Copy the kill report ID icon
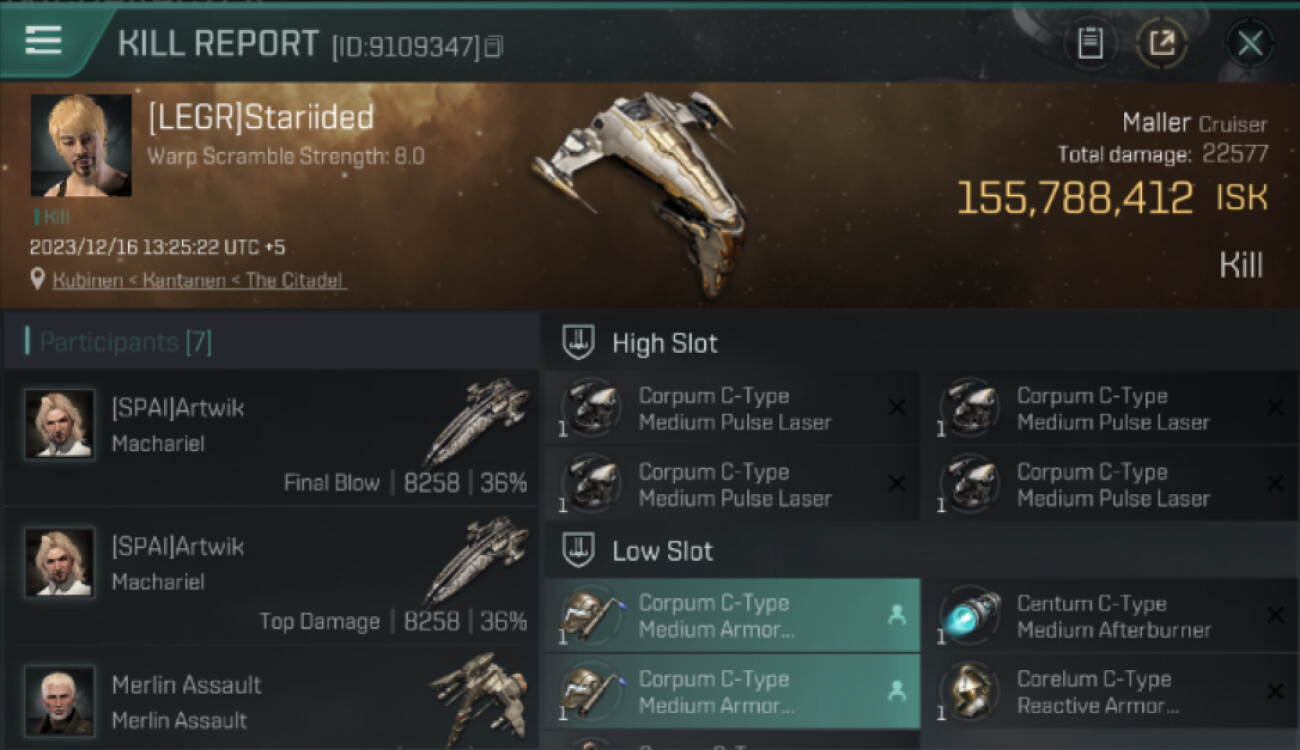1300x750 pixels. click(493, 46)
